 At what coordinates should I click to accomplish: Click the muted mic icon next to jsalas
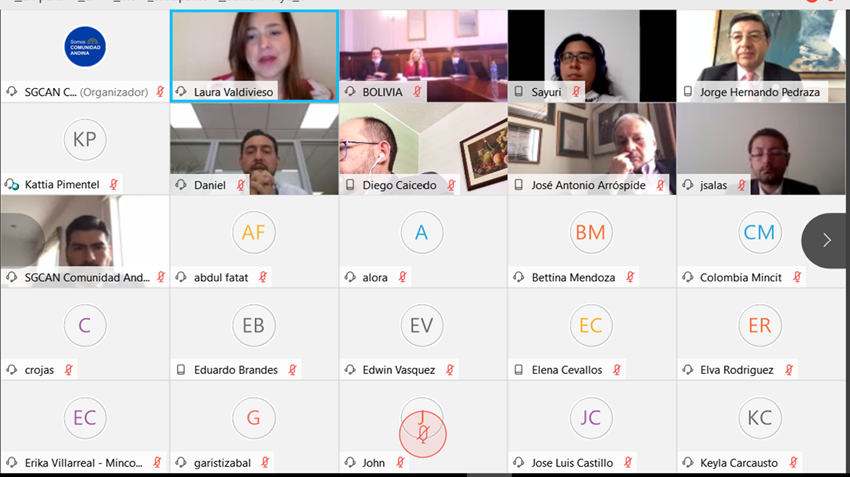pos(742,185)
